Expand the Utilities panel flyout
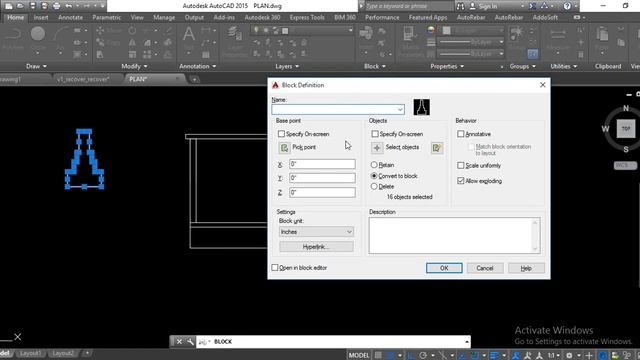This screenshot has width=640, height=360. [x=564, y=66]
